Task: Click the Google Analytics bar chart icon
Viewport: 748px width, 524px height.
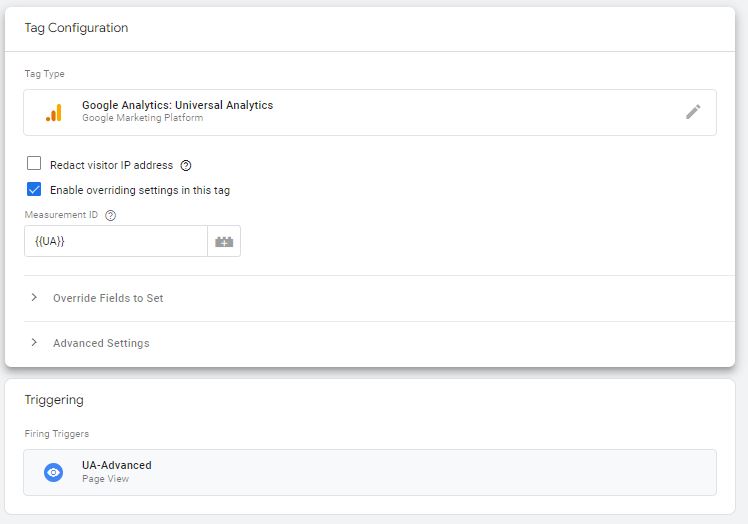Action: click(x=54, y=113)
